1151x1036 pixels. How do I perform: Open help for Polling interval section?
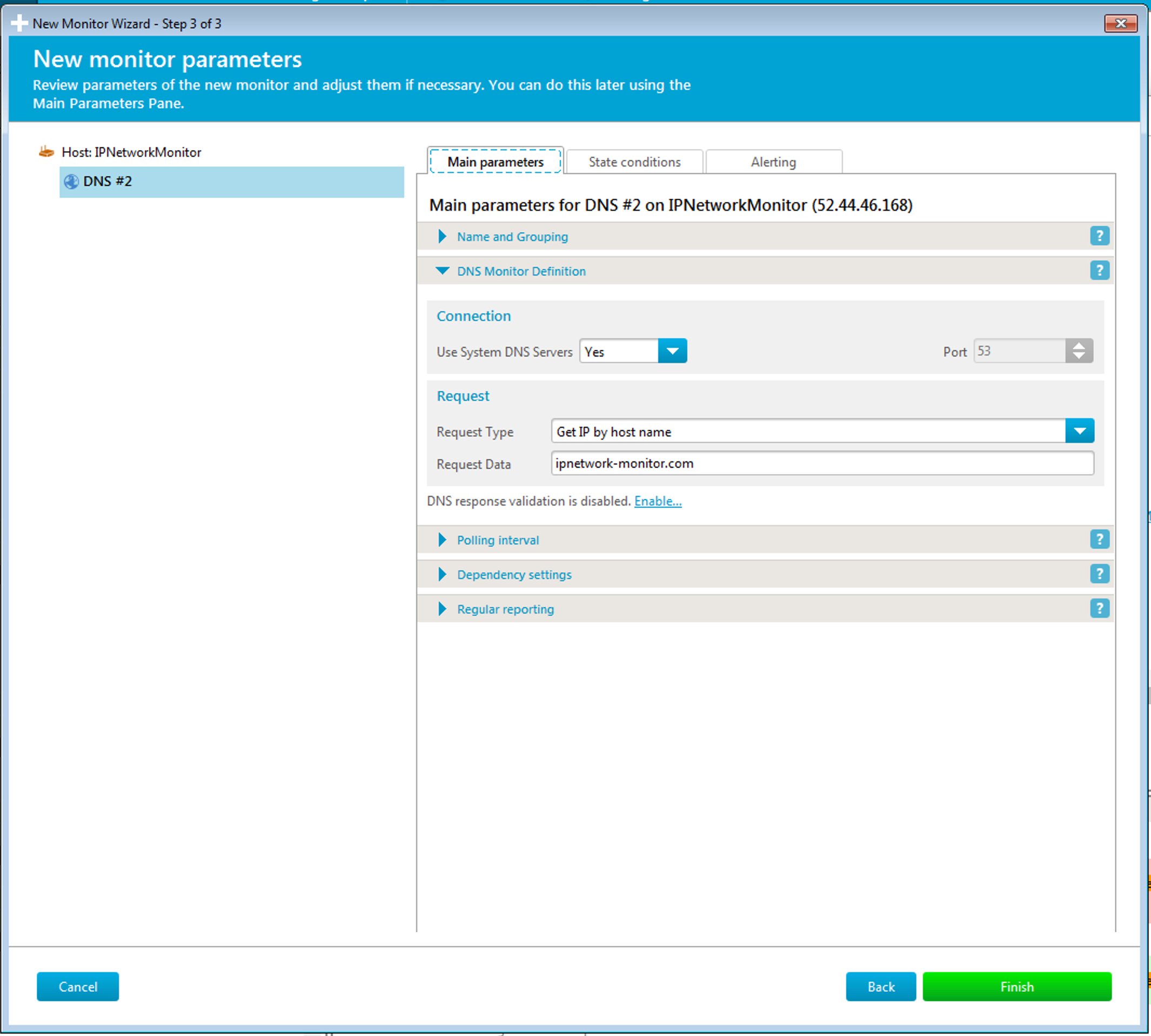coord(1099,539)
